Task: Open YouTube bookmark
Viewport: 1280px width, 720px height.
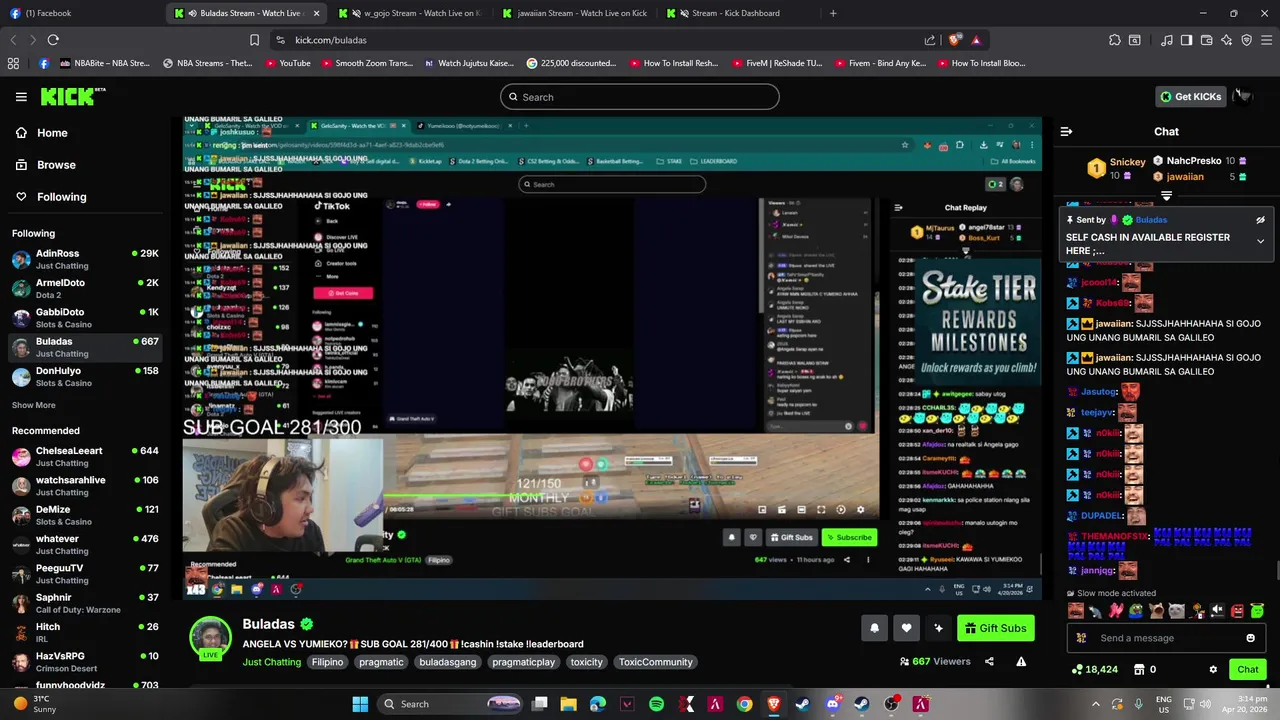Action: tap(288, 63)
